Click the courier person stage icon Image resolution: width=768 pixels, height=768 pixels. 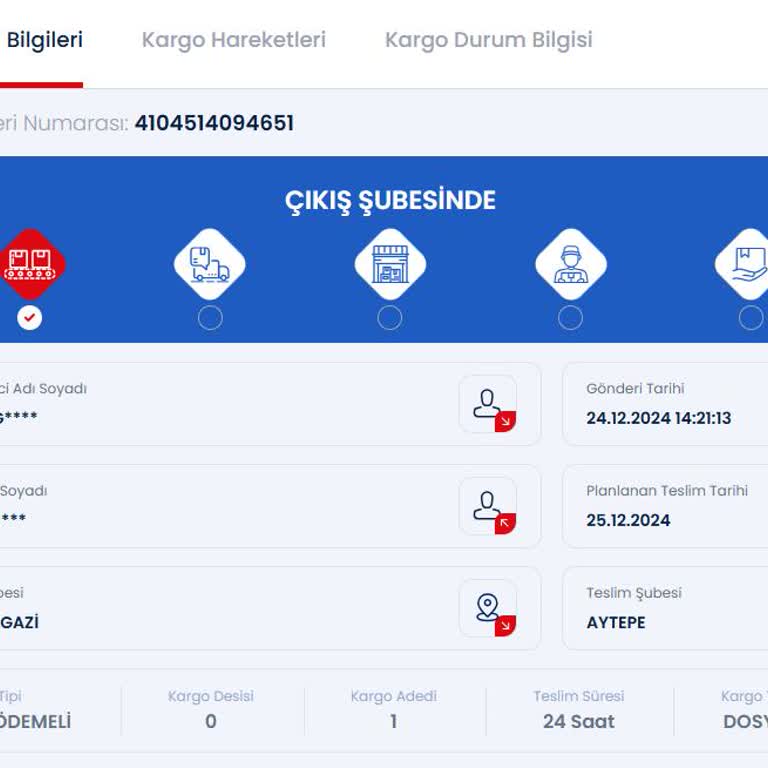pyautogui.click(x=571, y=264)
